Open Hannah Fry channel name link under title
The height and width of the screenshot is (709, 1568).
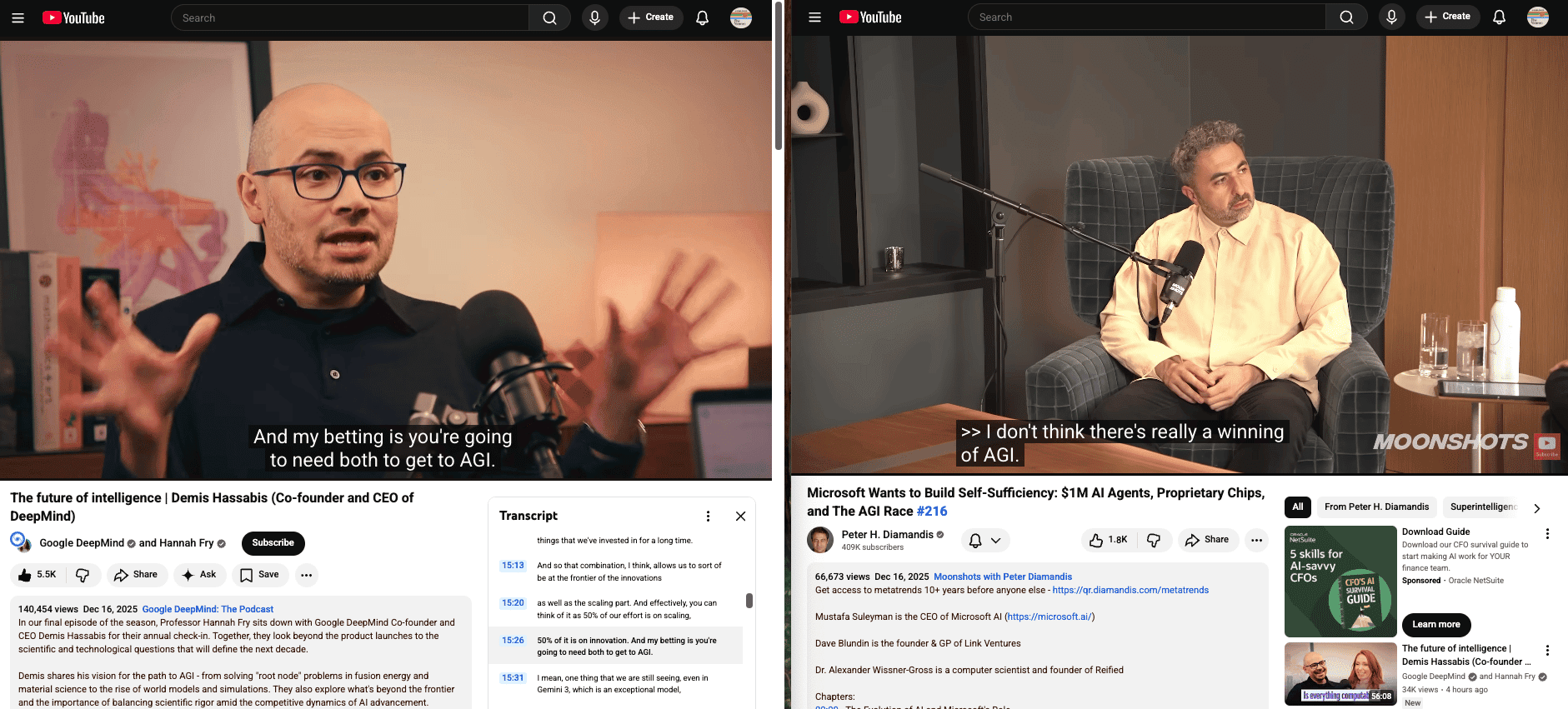(186, 543)
